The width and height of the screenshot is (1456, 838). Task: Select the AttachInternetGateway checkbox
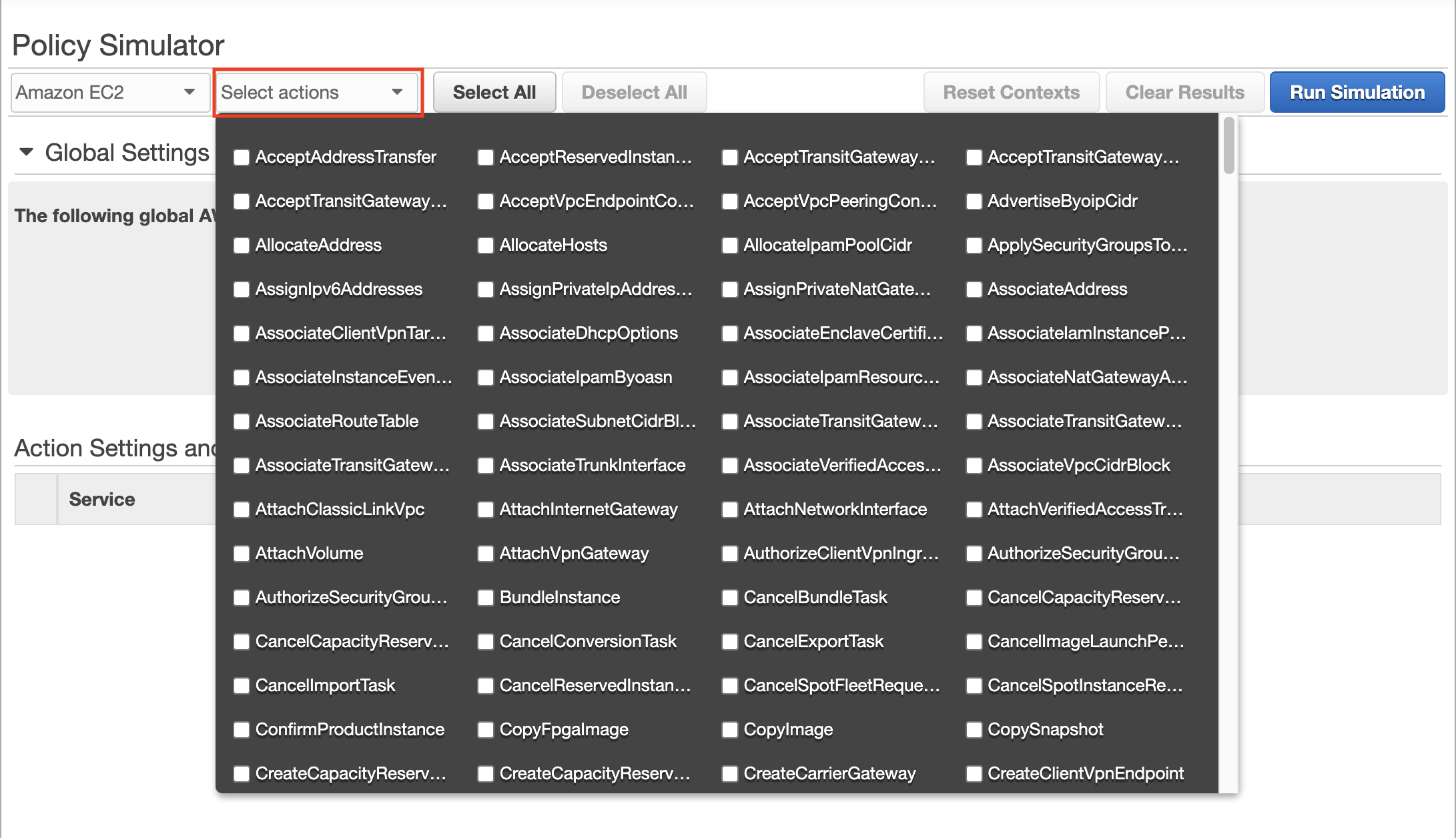click(x=486, y=510)
